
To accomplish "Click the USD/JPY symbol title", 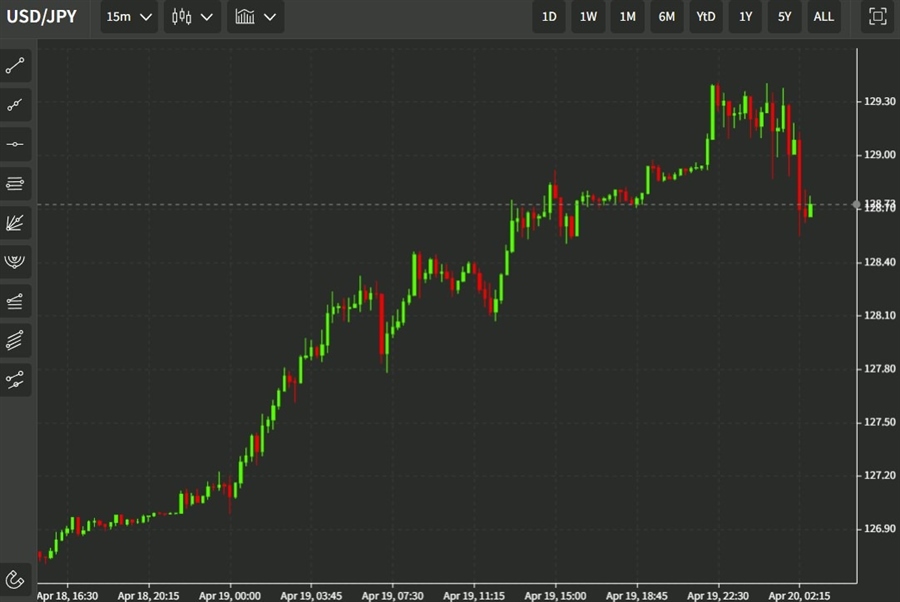I will (x=41, y=16).
